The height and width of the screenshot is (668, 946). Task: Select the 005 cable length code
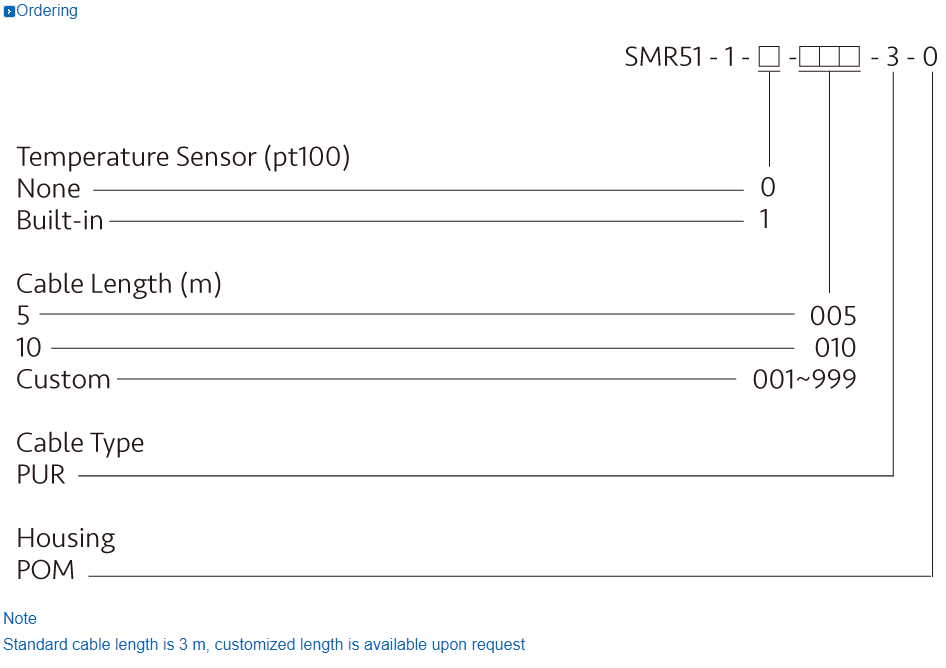click(833, 317)
